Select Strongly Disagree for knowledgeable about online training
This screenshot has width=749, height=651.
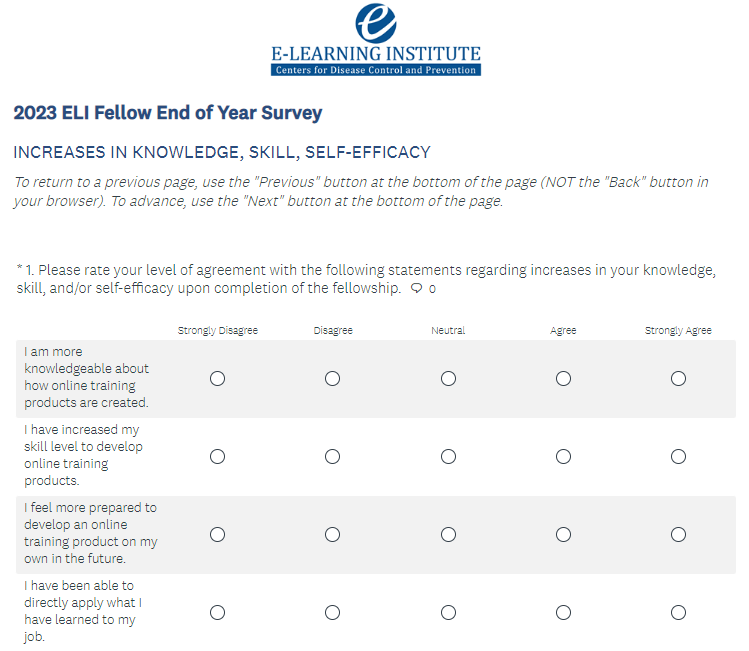[217, 378]
